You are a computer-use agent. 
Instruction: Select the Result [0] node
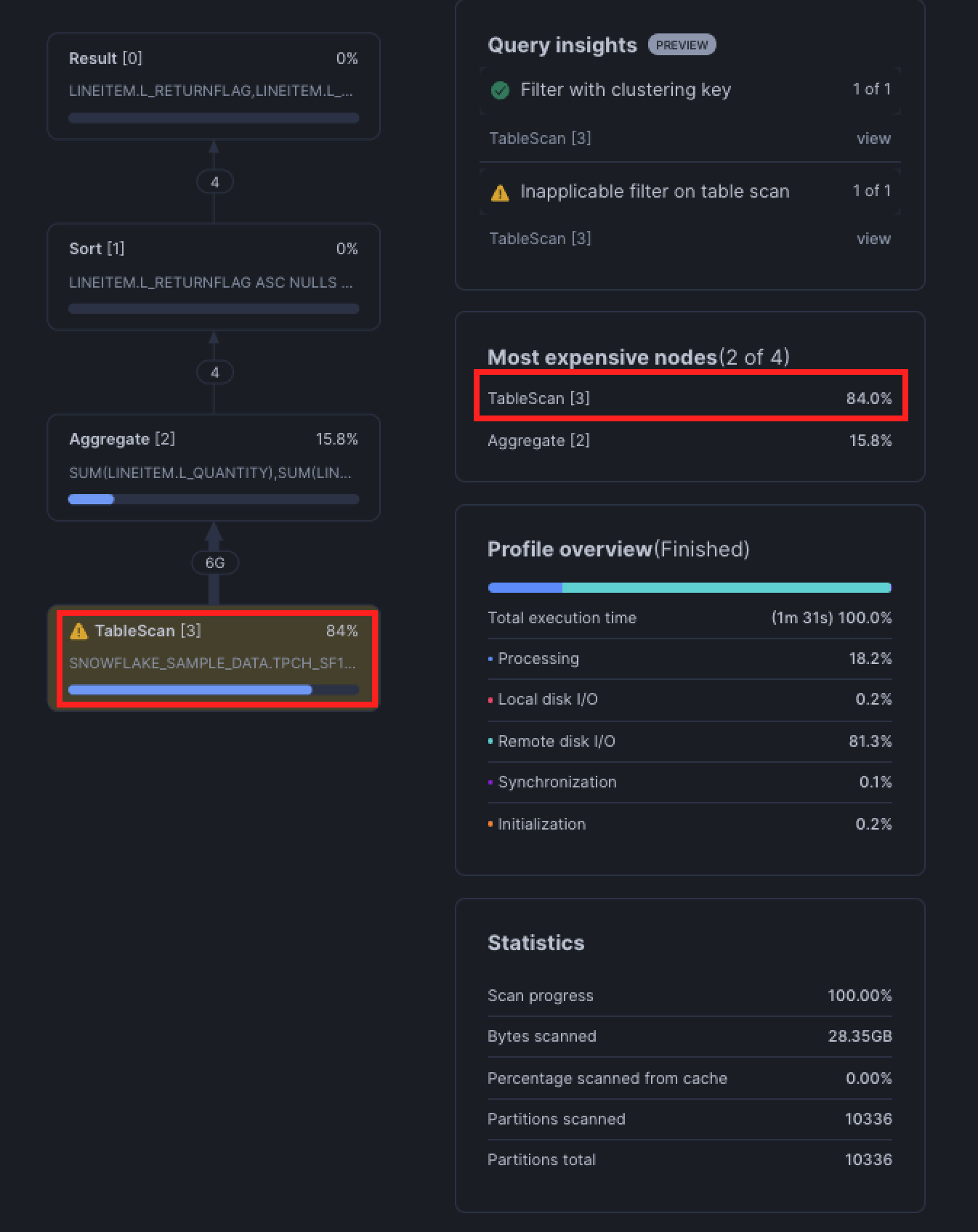click(214, 86)
